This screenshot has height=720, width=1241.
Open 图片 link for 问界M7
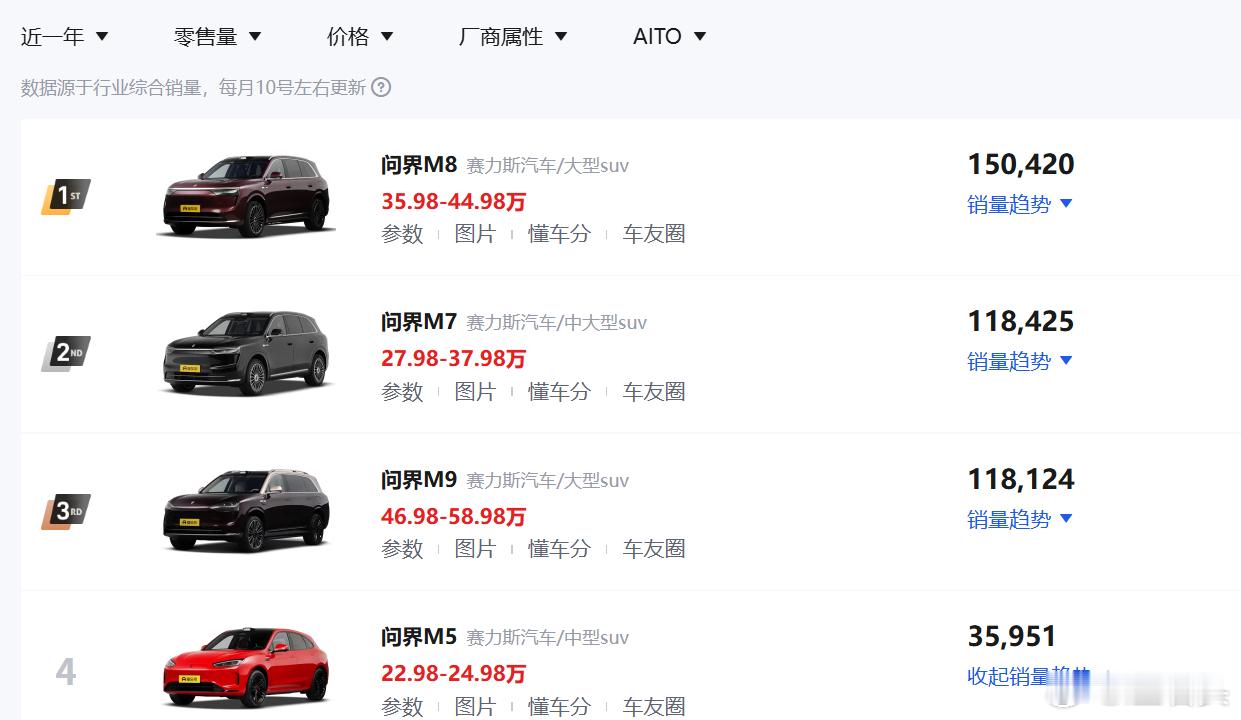pyautogui.click(x=475, y=392)
